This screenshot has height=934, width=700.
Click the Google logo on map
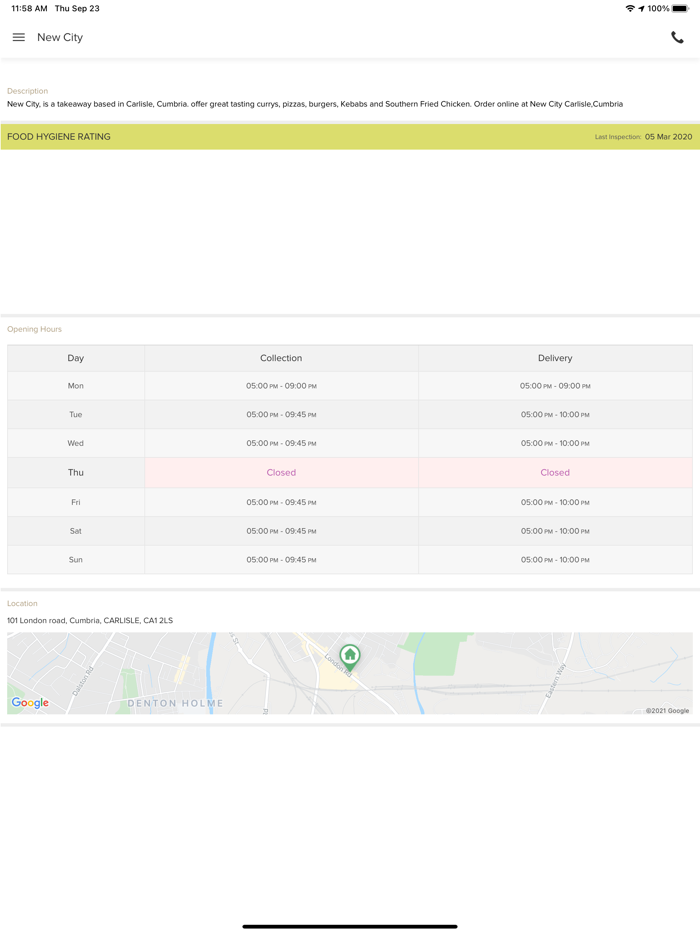click(x=30, y=703)
